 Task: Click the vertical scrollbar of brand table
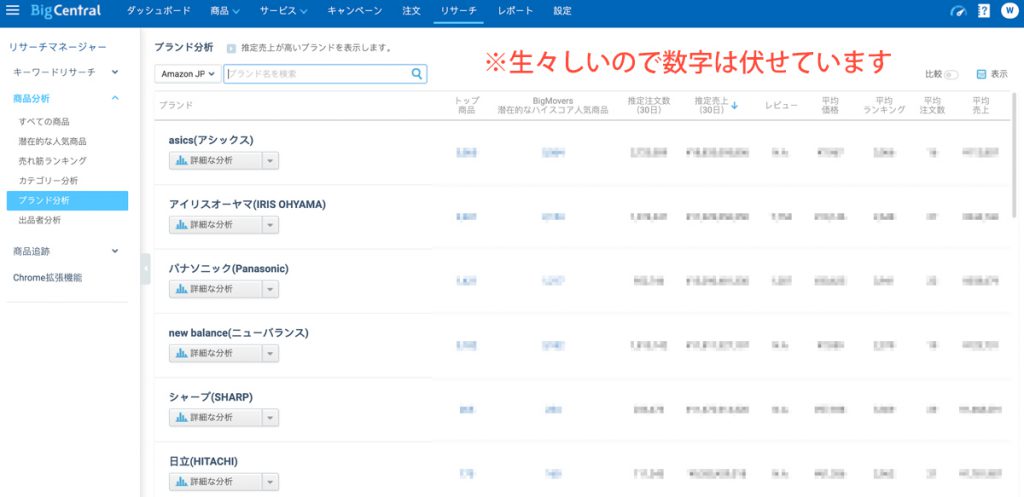click(1014, 154)
